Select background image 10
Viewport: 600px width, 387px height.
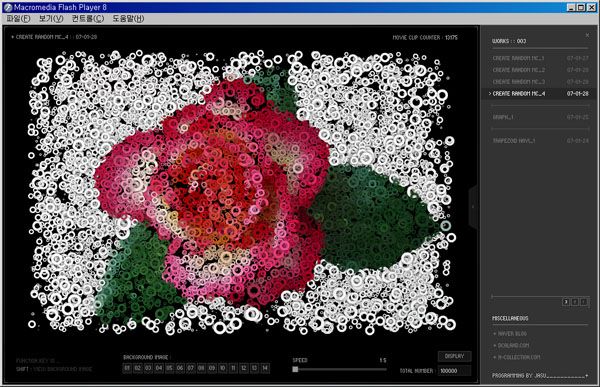223,368
